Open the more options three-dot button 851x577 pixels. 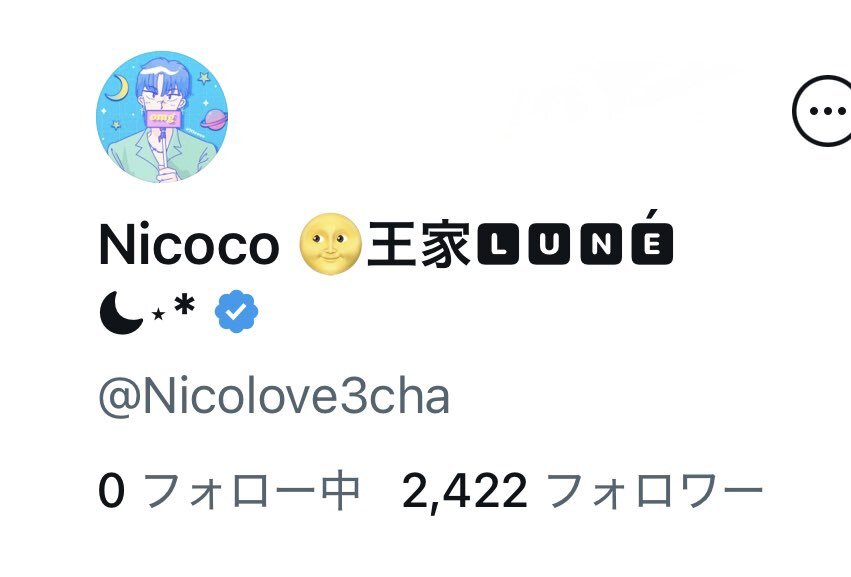point(825,111)
